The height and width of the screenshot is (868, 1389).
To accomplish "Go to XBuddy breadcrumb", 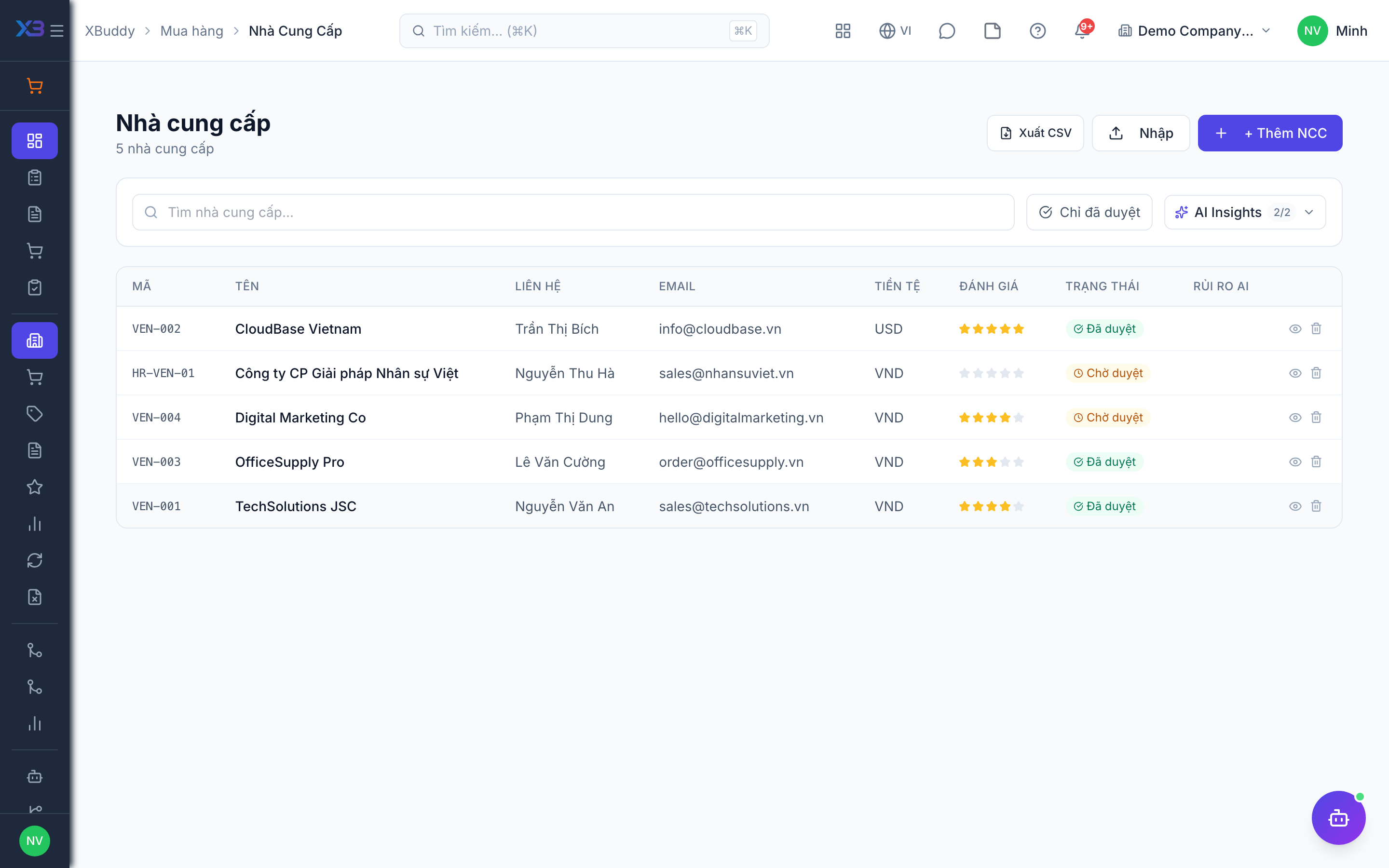I will click(x=109, y=31).
